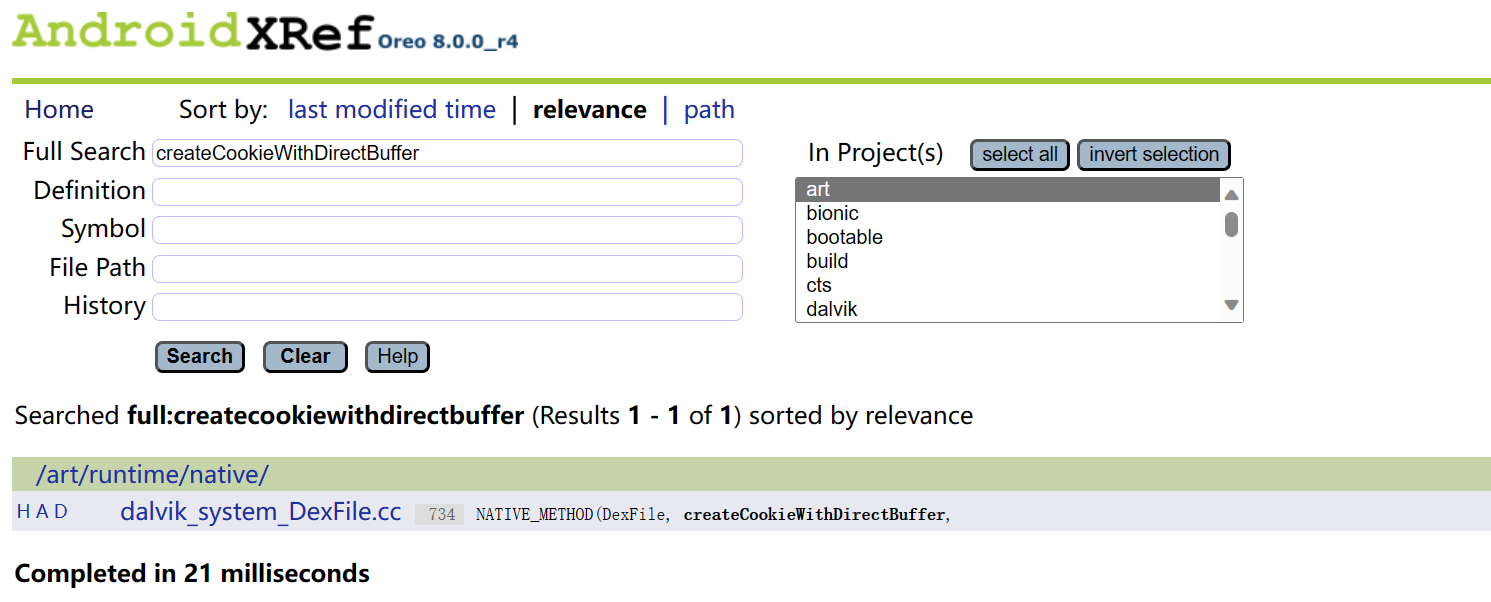Image resolution: width=1491 pixels, height=602 pixels.
Task: Click invert selection button
Action: pyautogui.click(x=1154, y=155)
